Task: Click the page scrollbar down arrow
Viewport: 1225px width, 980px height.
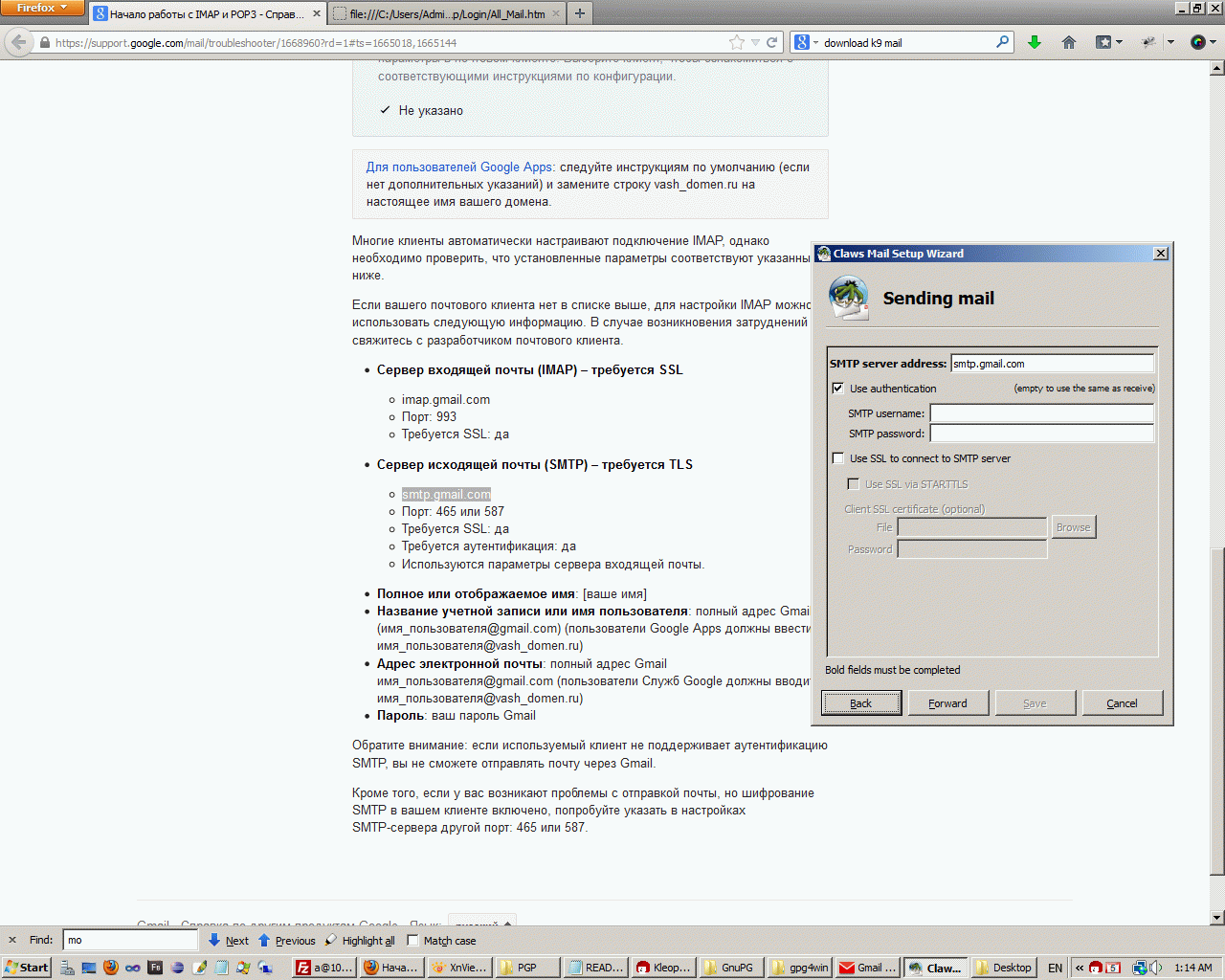Action: click(x=1217, y=918)
